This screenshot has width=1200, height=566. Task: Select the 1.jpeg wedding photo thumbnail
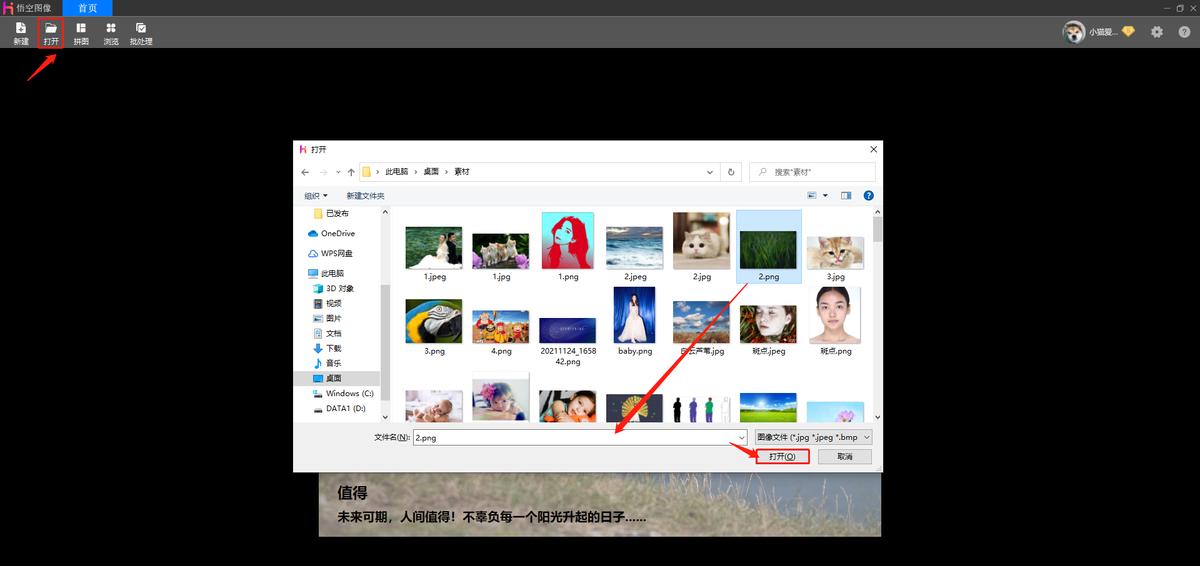point(434,247)
